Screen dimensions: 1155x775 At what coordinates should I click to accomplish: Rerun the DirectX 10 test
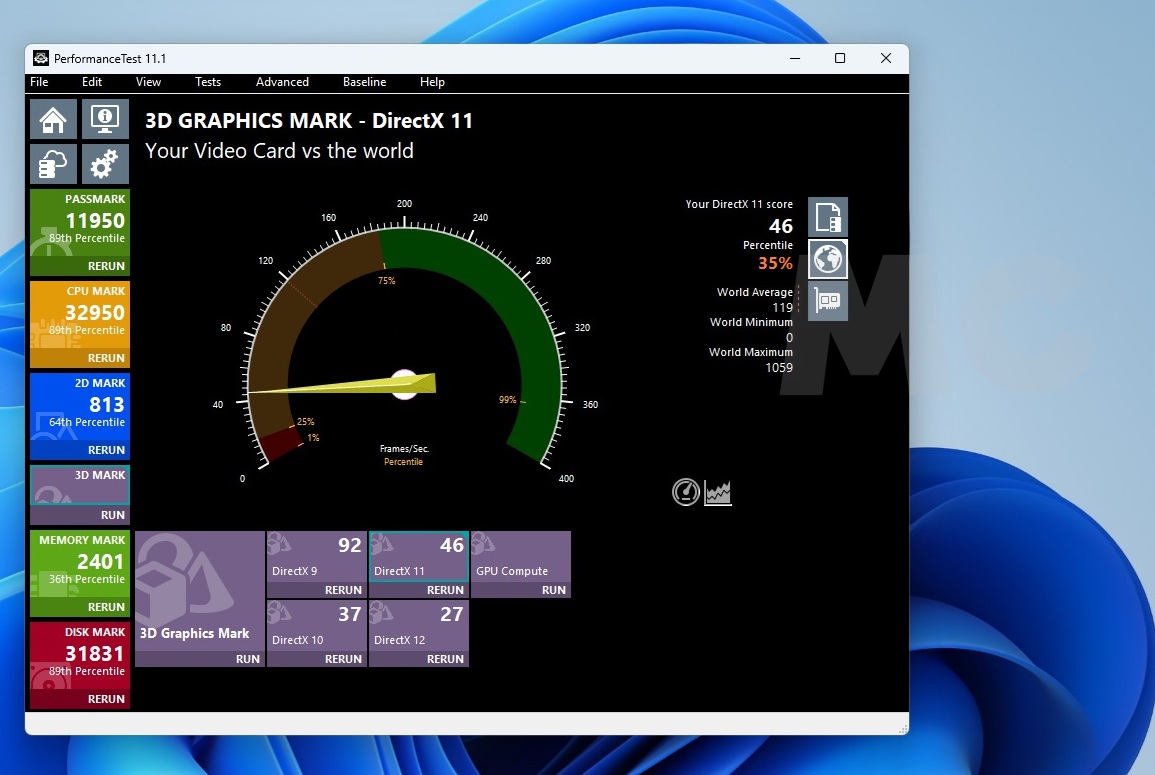[x=343, y=659]
